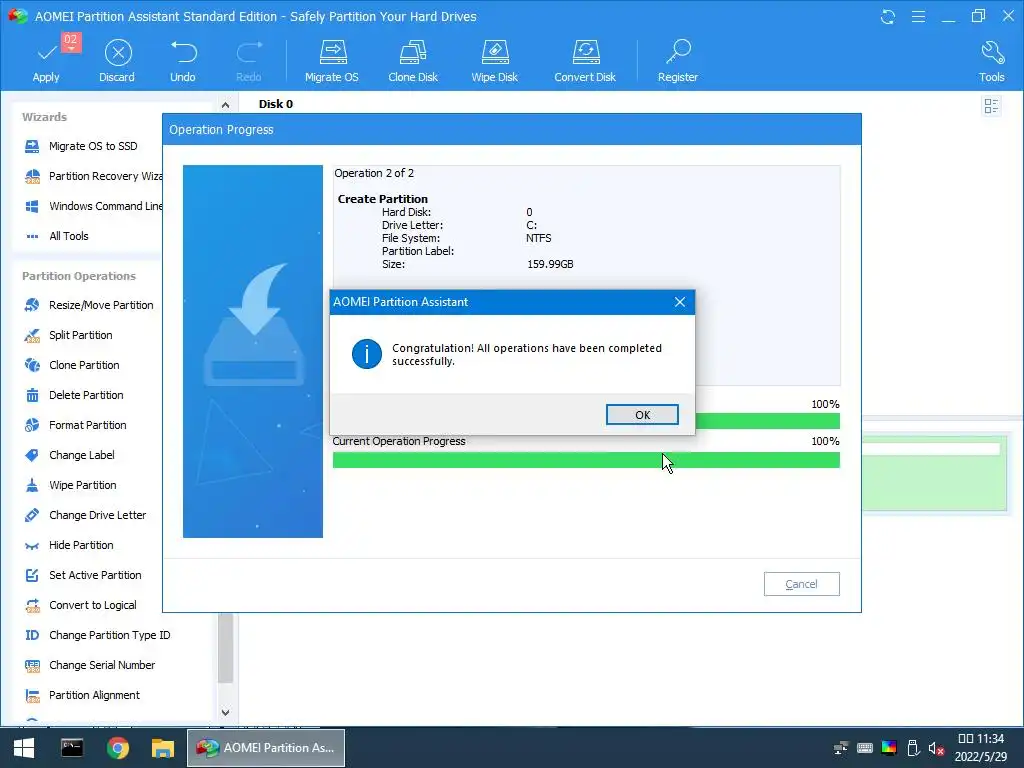This screenshot has height=768, width=1024.
Task: Click OK in the completion dialog
Action: coord(642,415)
